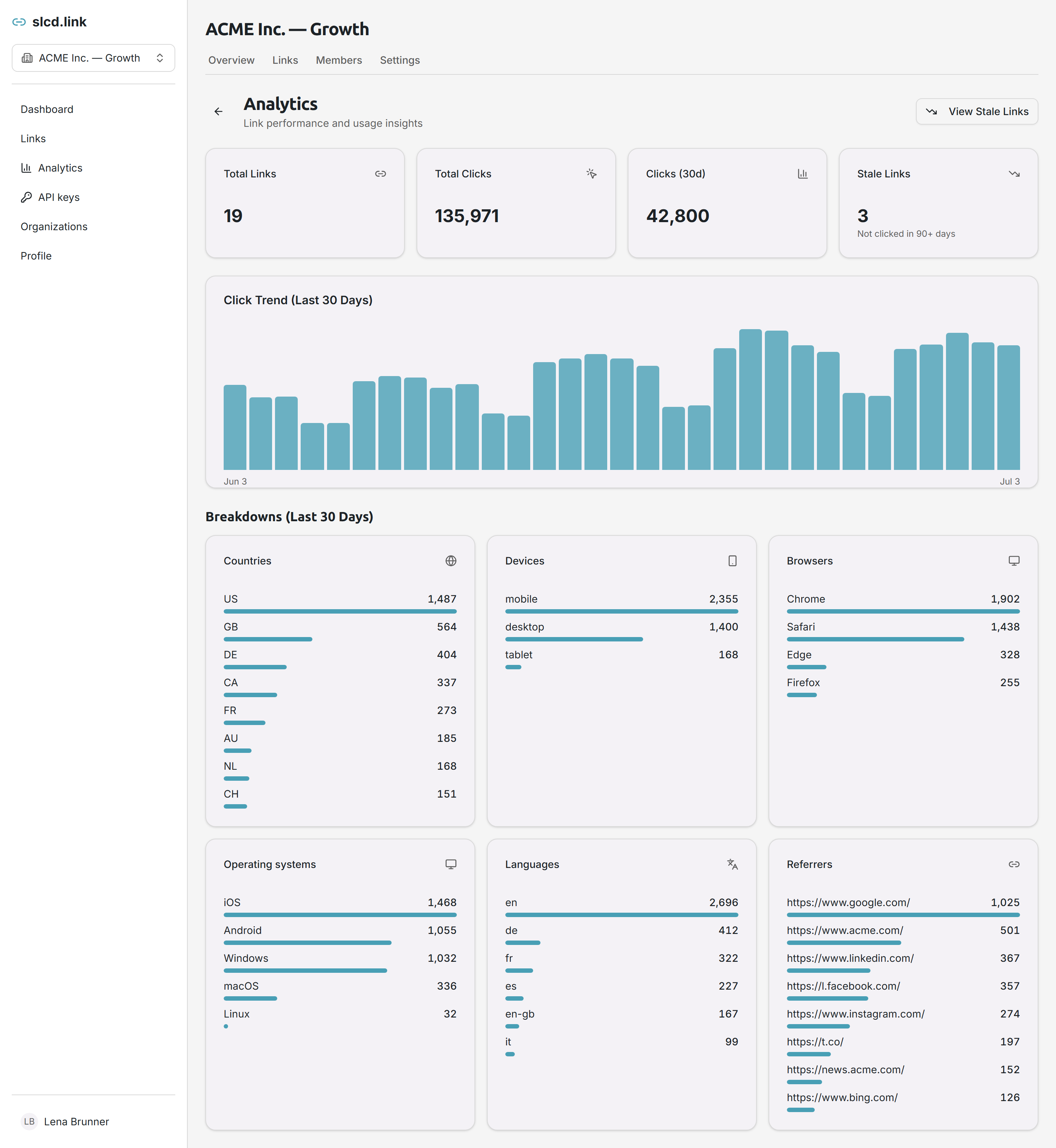Viewport: 1056px width, 1148px height.
Task: Click the slcd.link logo icon
Action: click(19, 22)
